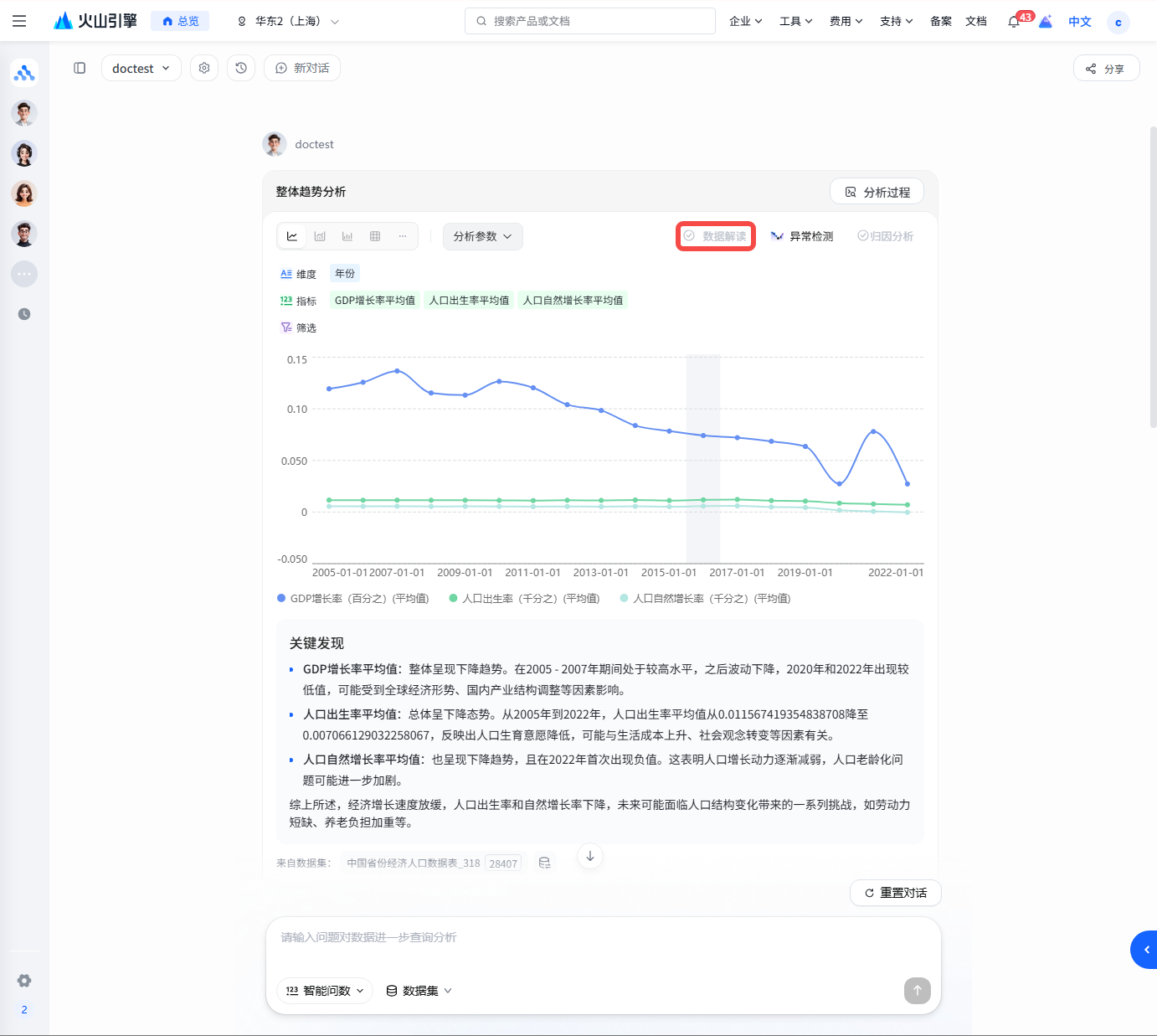Click the 筛选 filter icon
1157x1036 pixels.
[x=286, y=327]
